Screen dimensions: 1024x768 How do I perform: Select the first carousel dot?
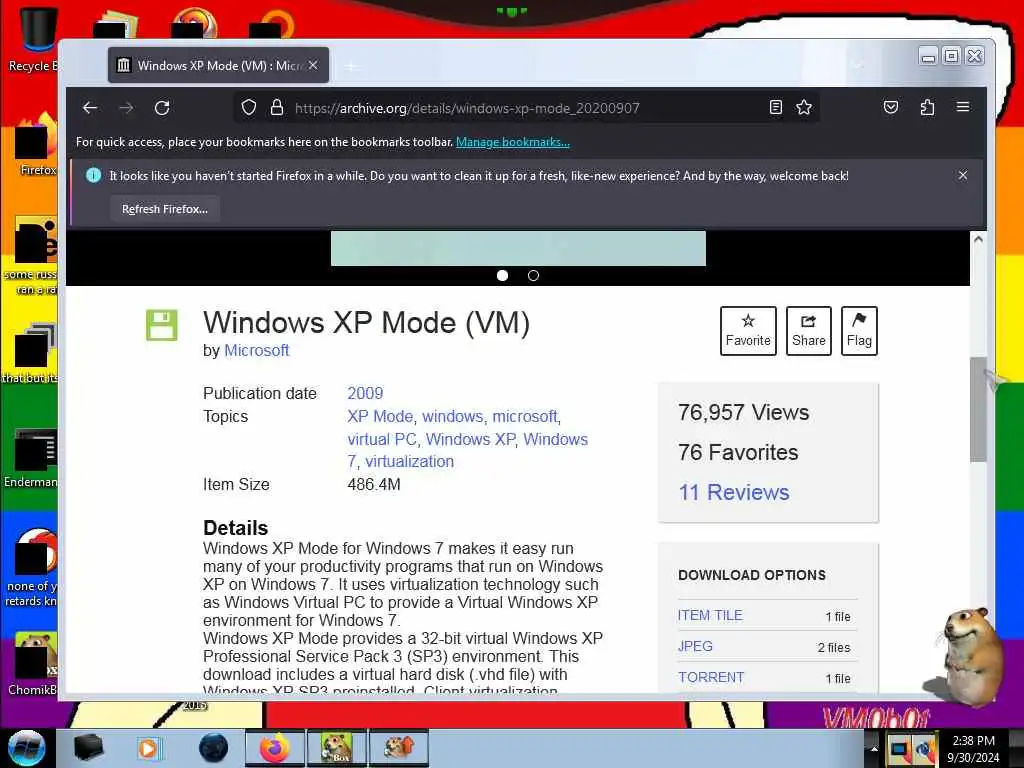[502, 276]
